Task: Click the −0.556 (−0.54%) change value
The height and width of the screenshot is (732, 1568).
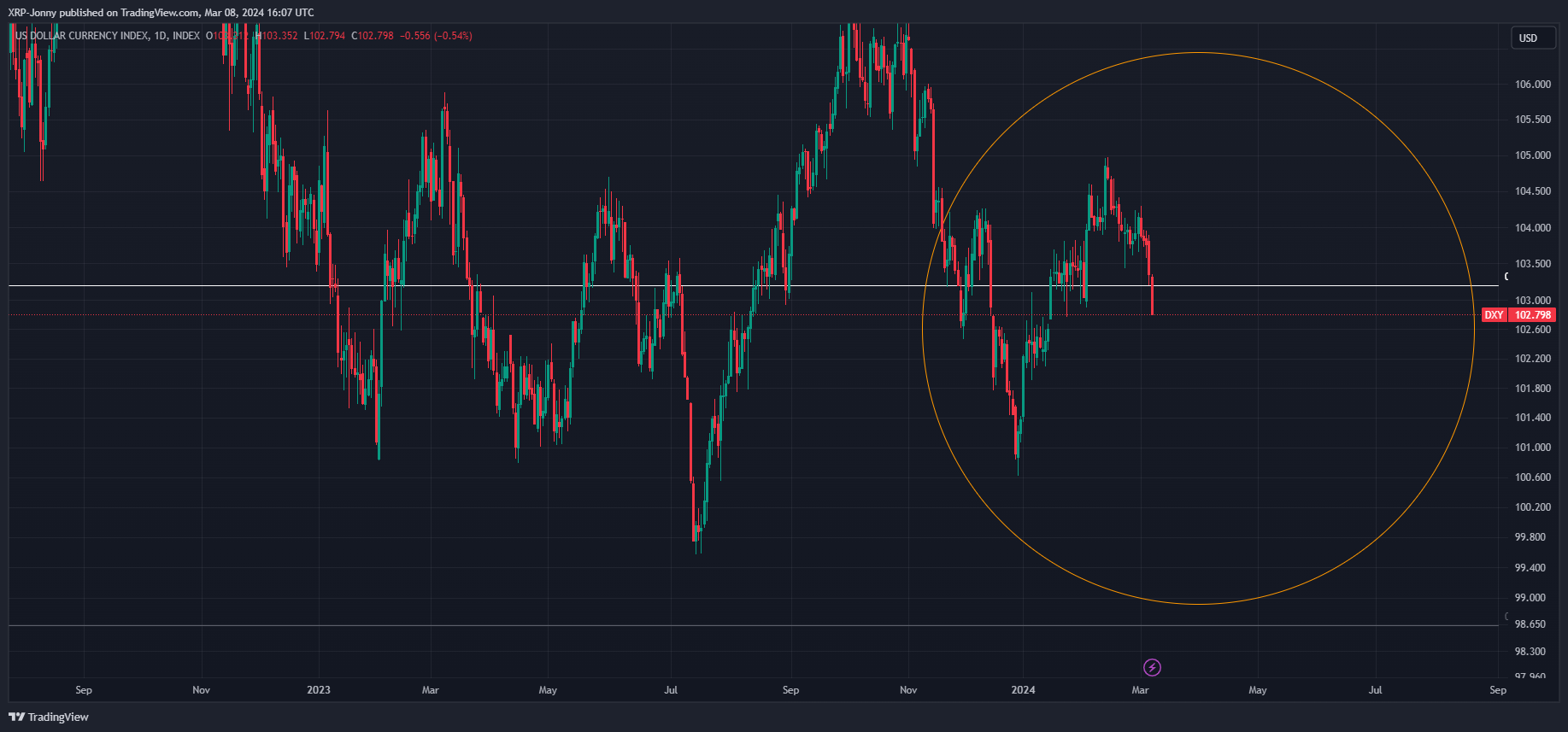Action: tap(436, 36)
